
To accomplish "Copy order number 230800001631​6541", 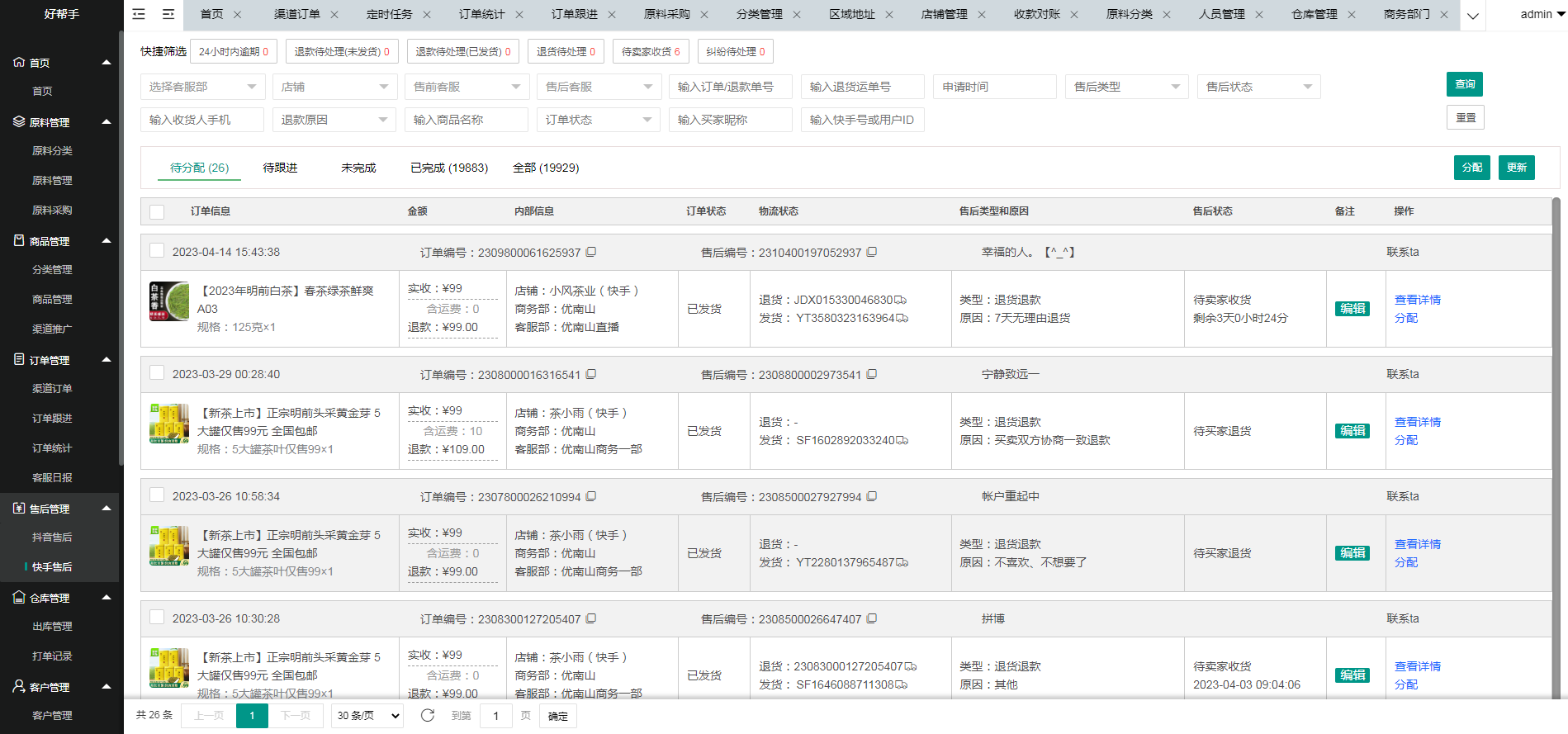I will click(x=591, y=374).
